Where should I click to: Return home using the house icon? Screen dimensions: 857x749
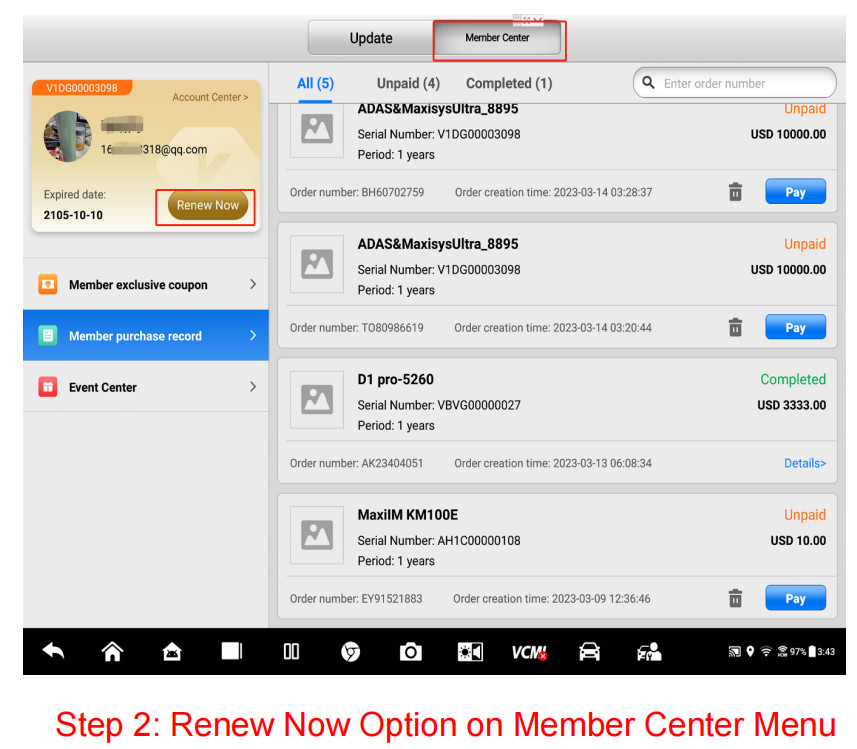(x=112, y=651)
